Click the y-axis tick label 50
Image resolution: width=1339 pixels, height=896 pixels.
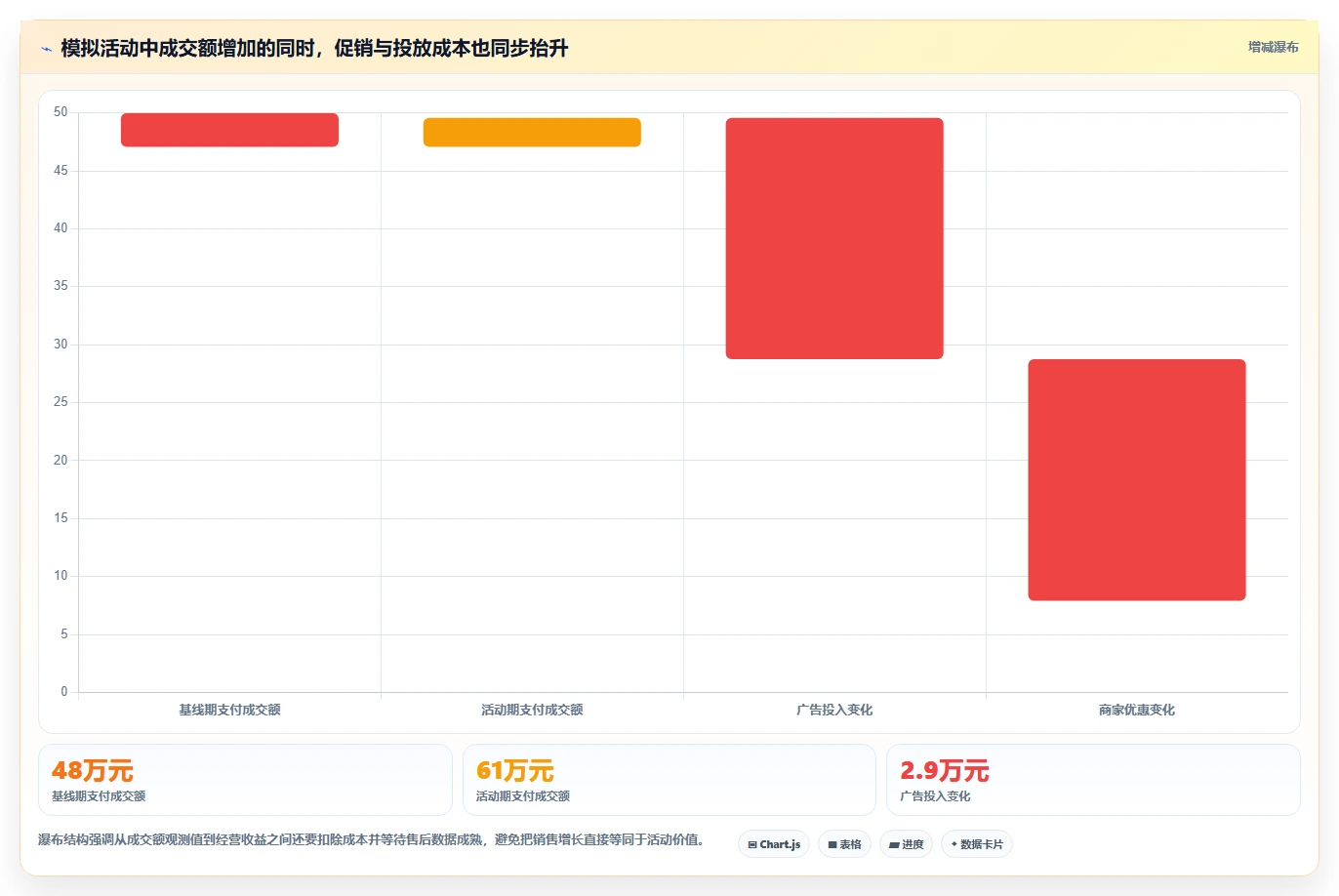point(61,112)
